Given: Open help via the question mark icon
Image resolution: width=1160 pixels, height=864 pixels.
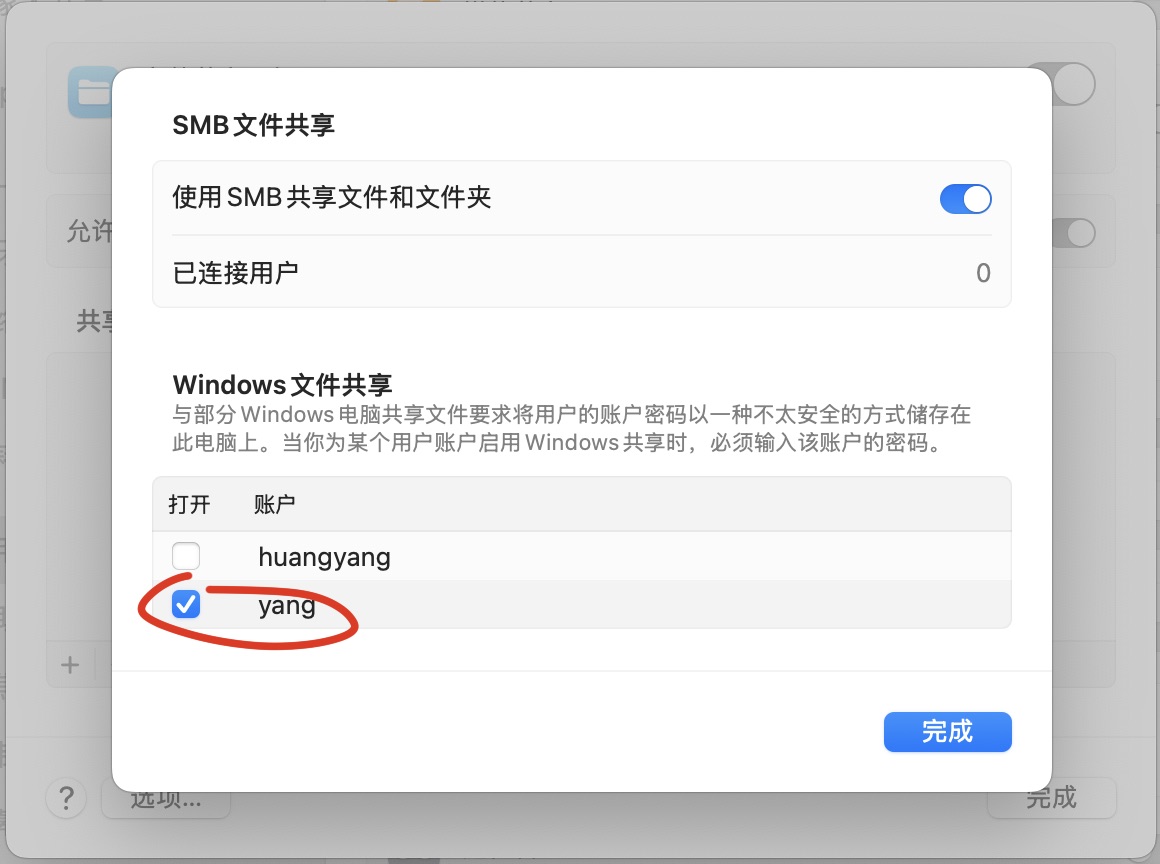Looking at the screenshot, I should (x=66, y=798).
